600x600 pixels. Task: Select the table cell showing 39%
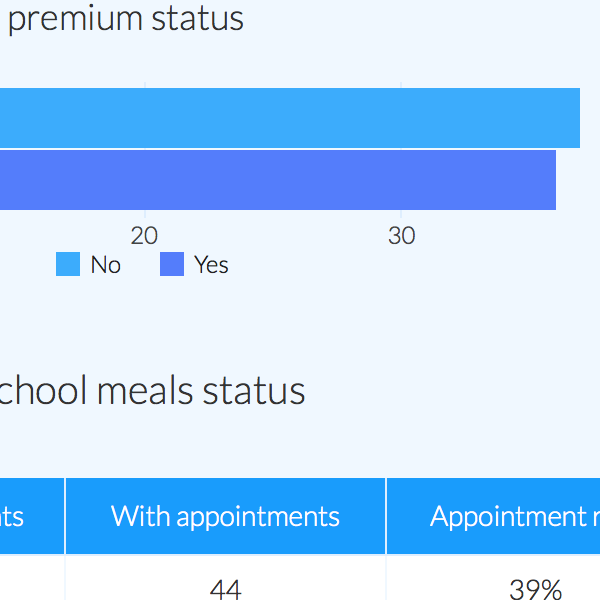535,589
